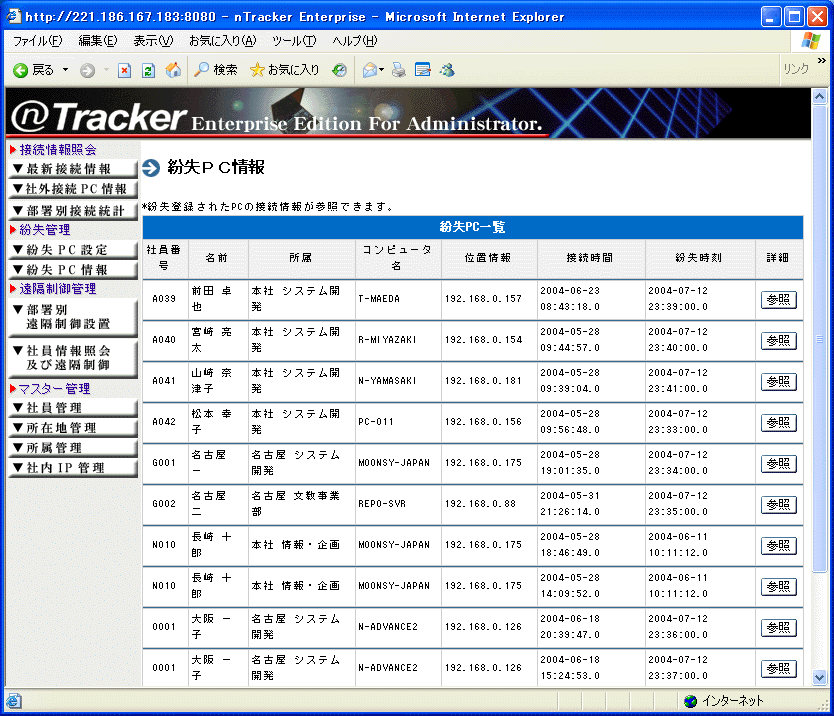Screen dimensions: 834x716
Task: Click the Refresh page icon
Action: [148, 70]
